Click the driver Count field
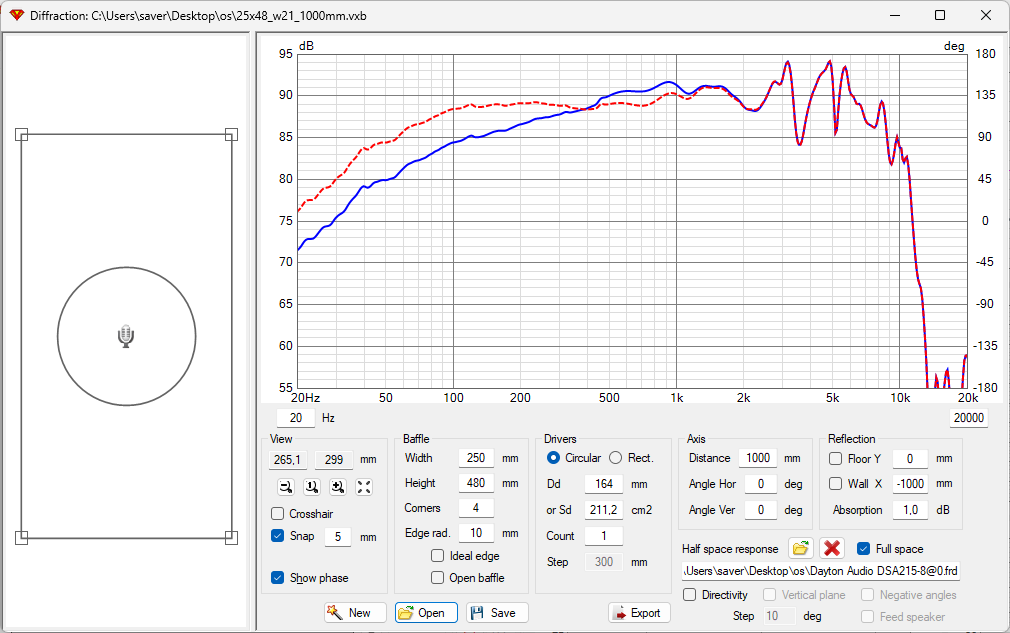This screenshot has height=633, width=1010. [x=604, y=536]
